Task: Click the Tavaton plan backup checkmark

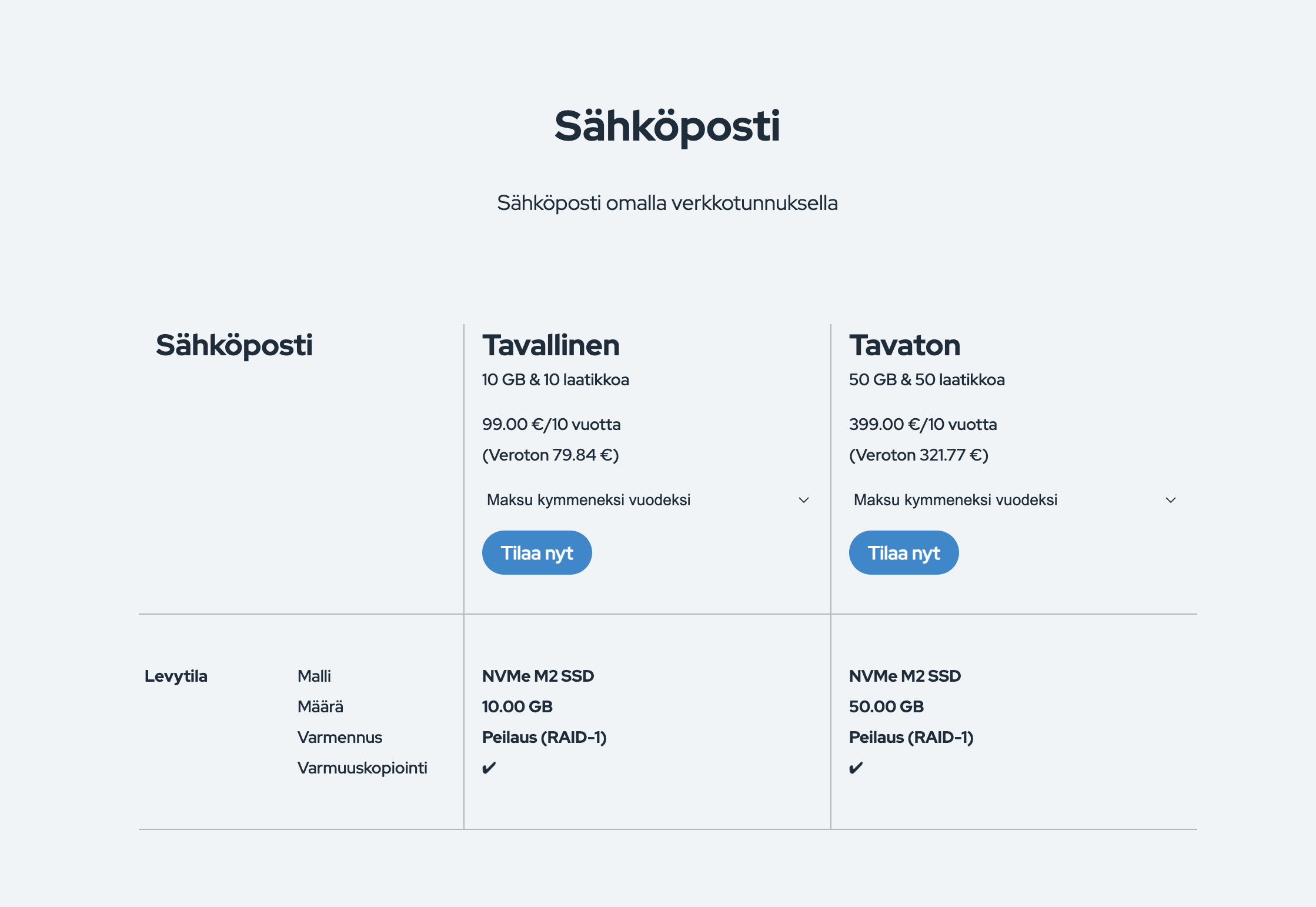Action: (856, 768)
